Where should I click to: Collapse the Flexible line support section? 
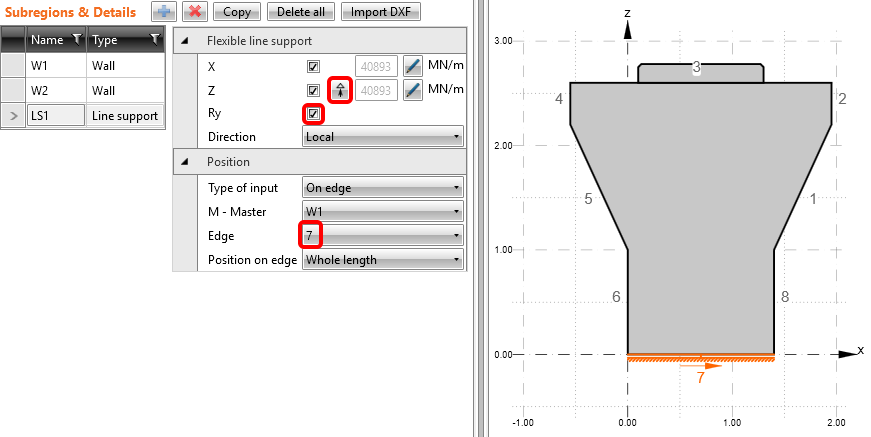[x=185, y=41]
